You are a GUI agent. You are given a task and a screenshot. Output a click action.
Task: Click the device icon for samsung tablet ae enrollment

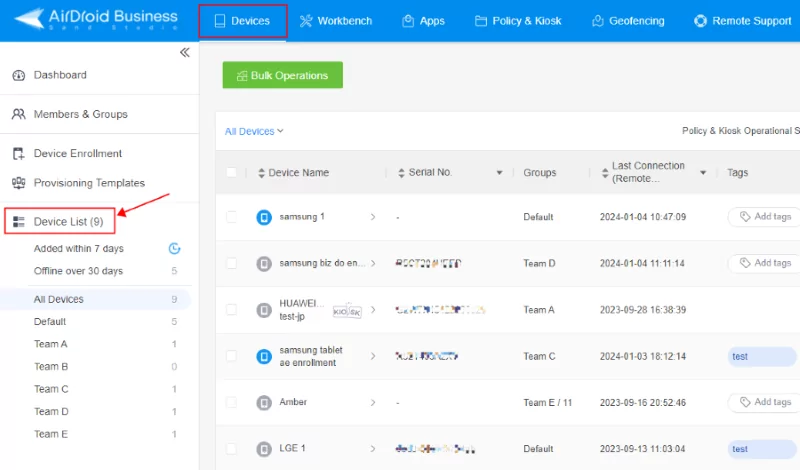264,356
